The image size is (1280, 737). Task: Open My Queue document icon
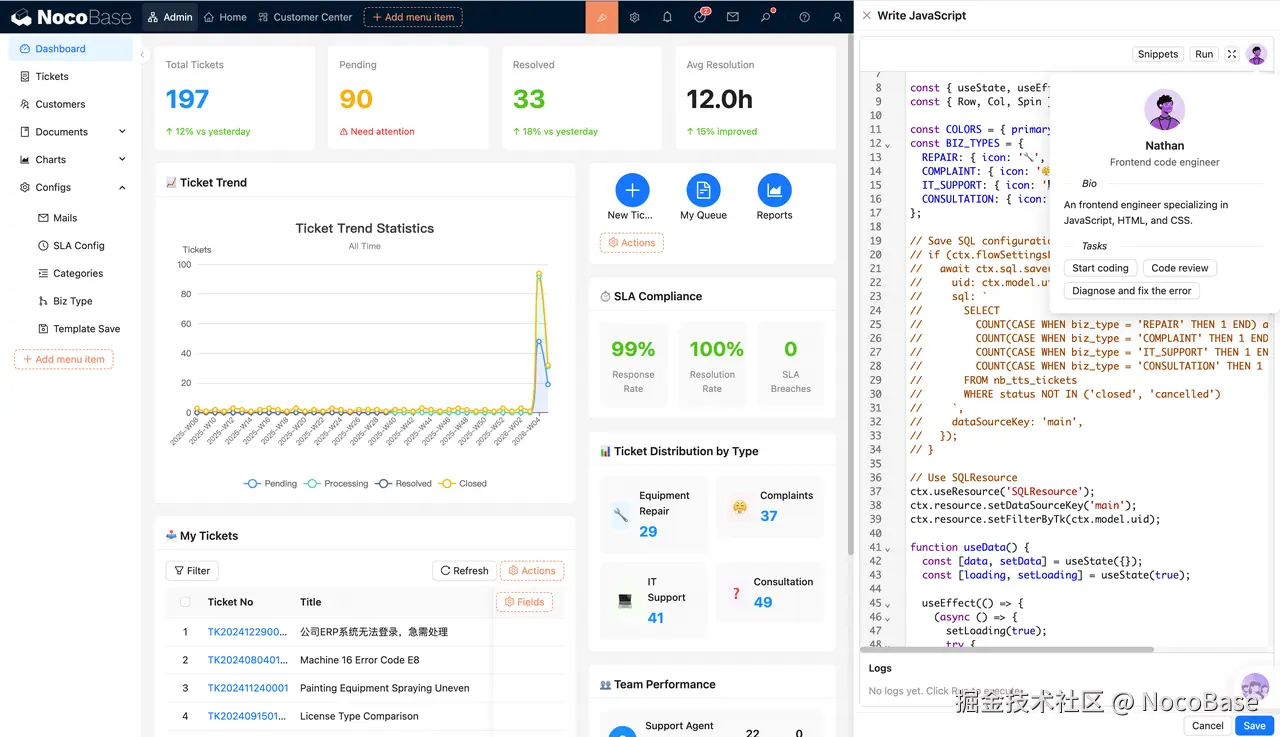click(703, 190)
